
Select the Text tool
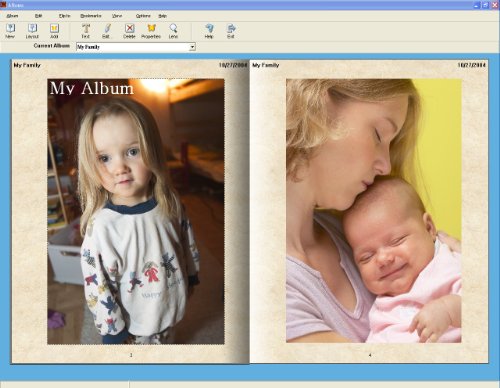pyautogui.click(x=86, y=31)
